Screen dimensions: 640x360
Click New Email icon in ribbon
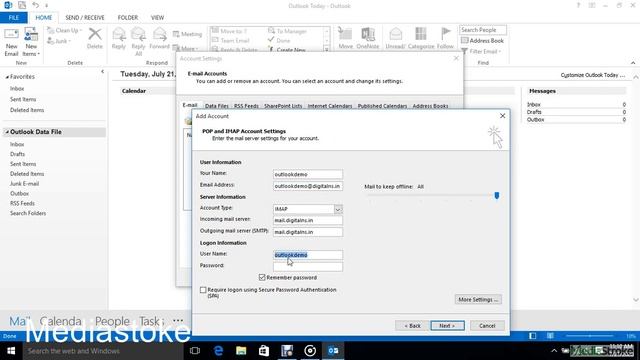click(x=11, y=42)
